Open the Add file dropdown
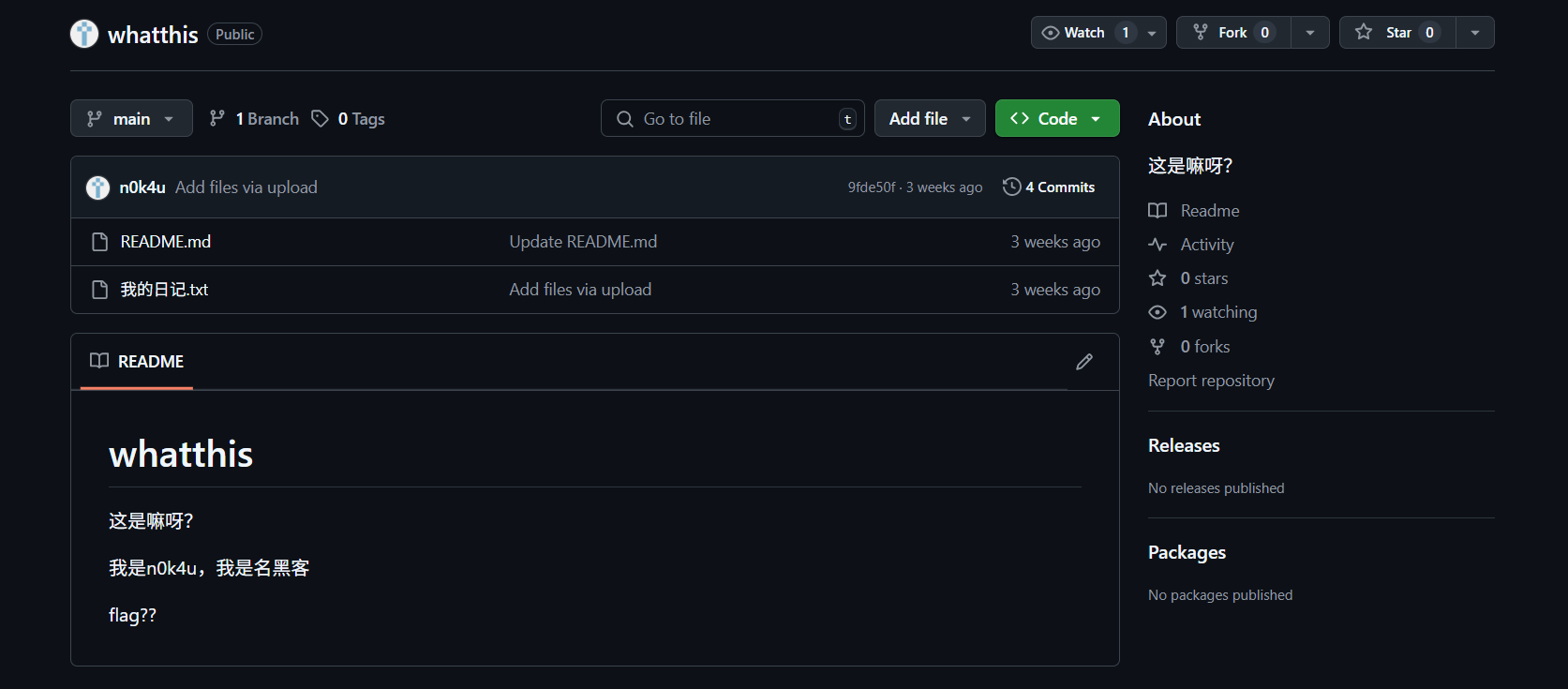Viewport: 1568px width, 689px height. [929, 118]
